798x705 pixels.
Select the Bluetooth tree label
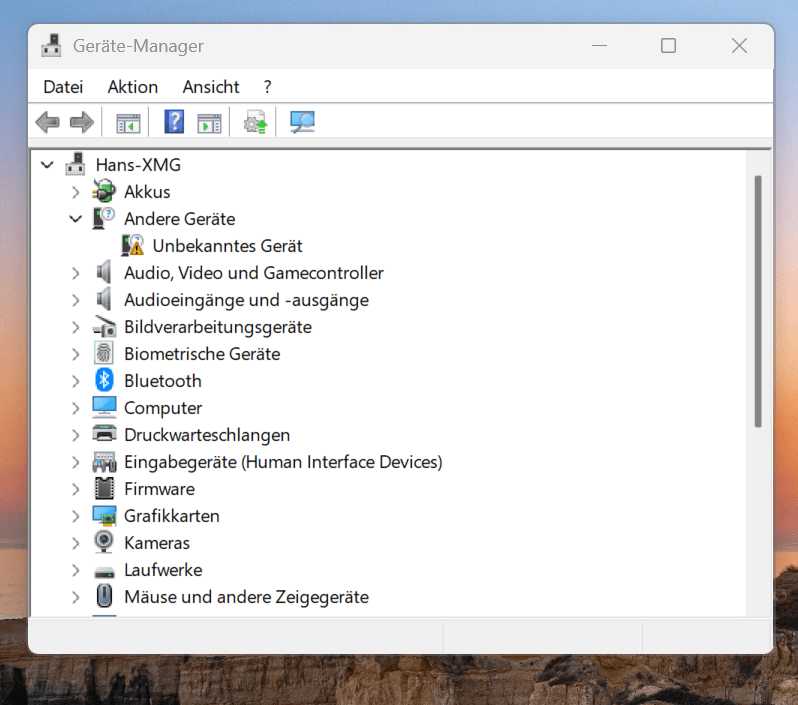tap(163, 381)
